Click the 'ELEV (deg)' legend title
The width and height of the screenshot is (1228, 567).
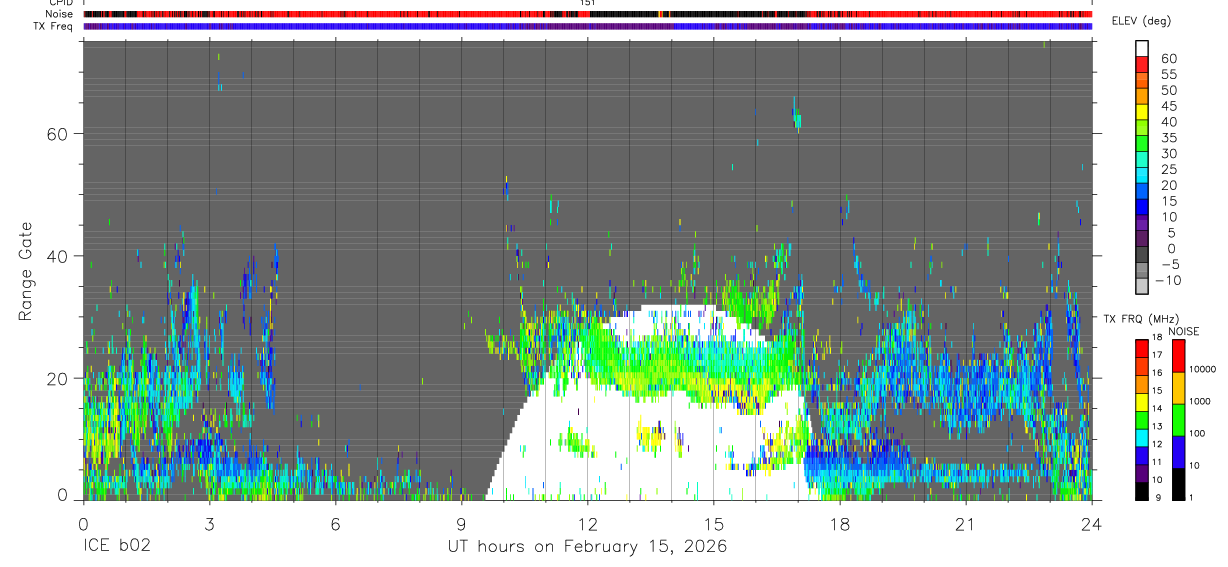[x=1140, y=21]
